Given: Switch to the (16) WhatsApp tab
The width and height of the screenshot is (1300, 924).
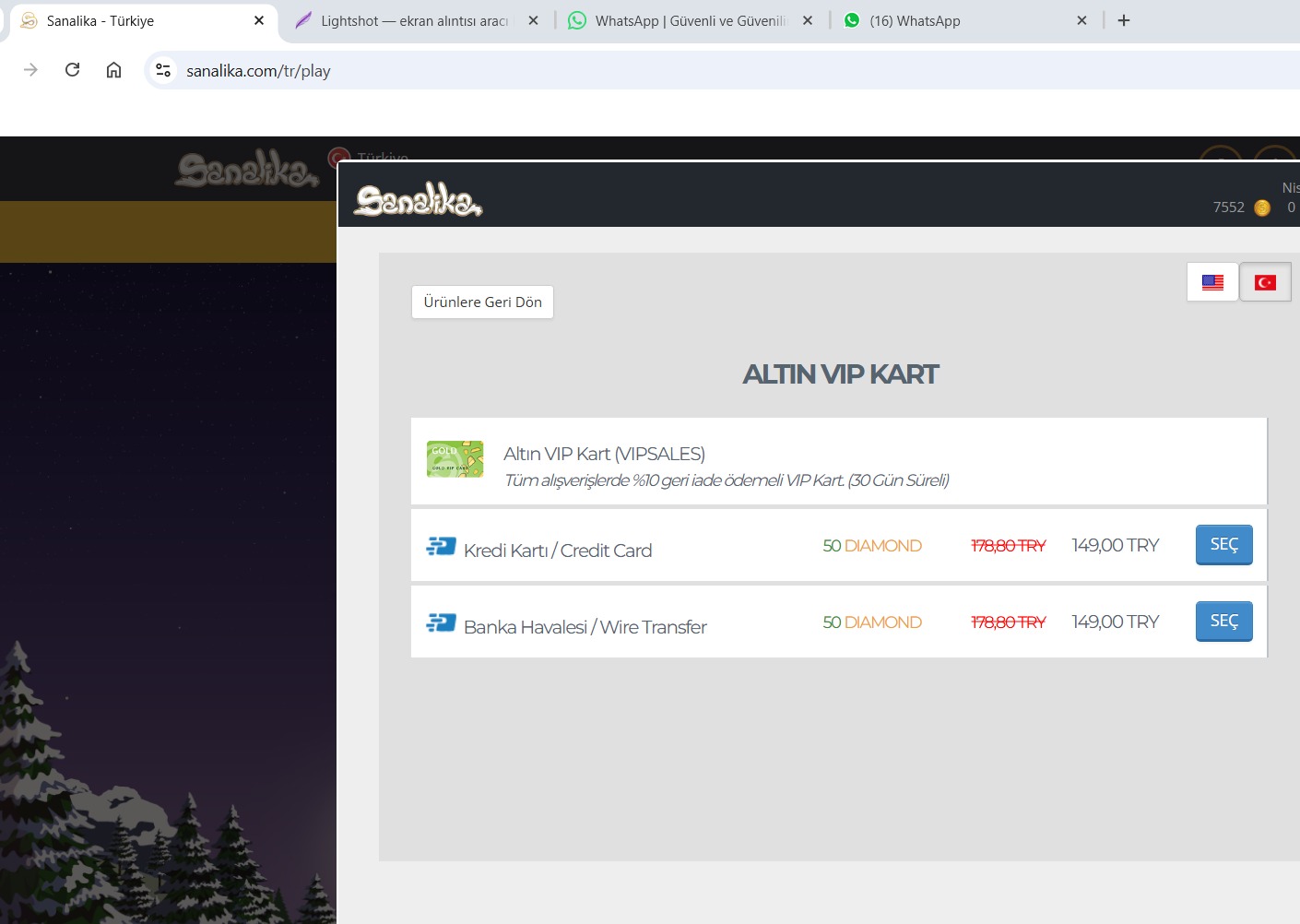Looking at the screenshot, I should point(964,20).
